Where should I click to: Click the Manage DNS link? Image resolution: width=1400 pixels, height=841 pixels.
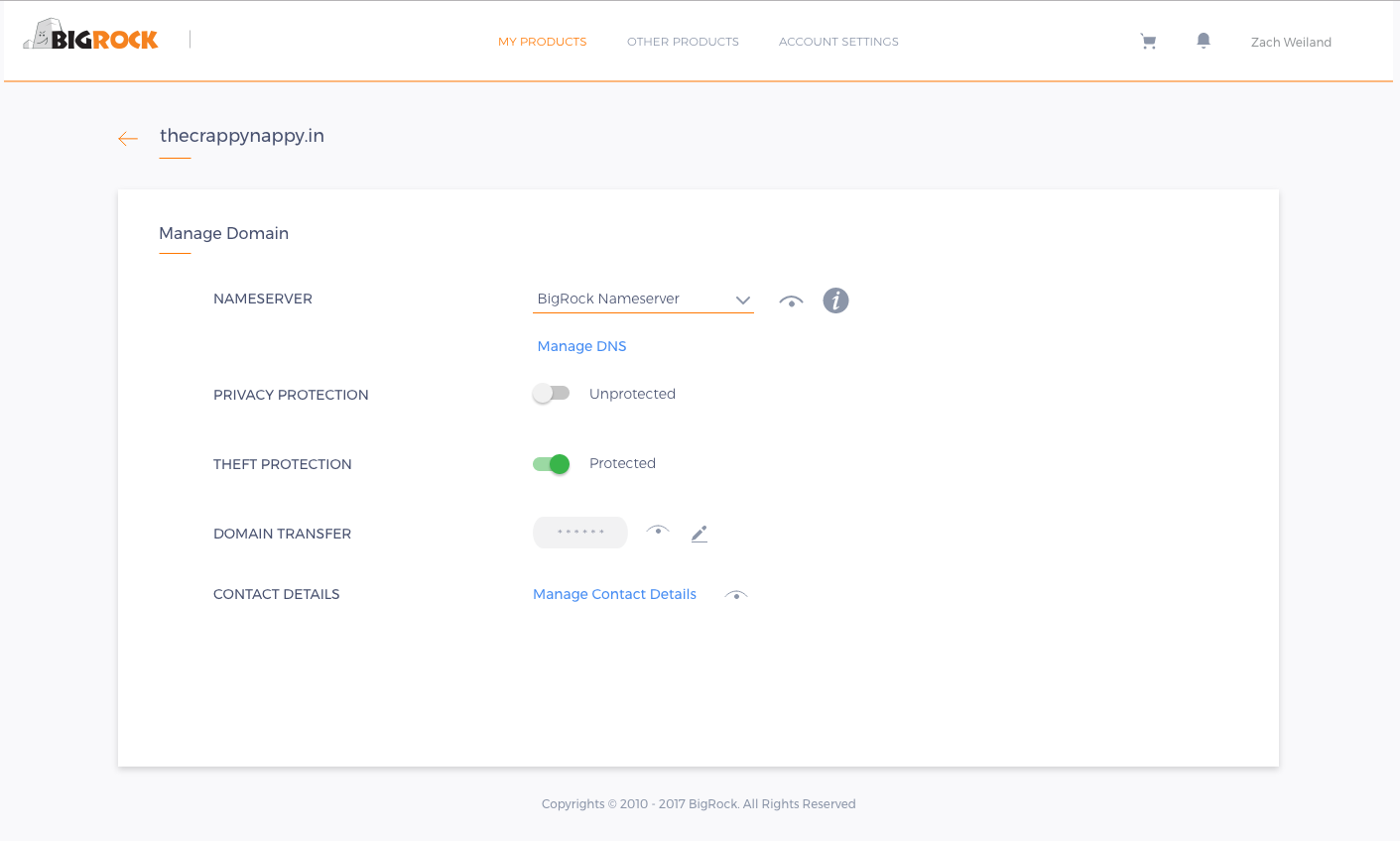[x=581, y=346]
